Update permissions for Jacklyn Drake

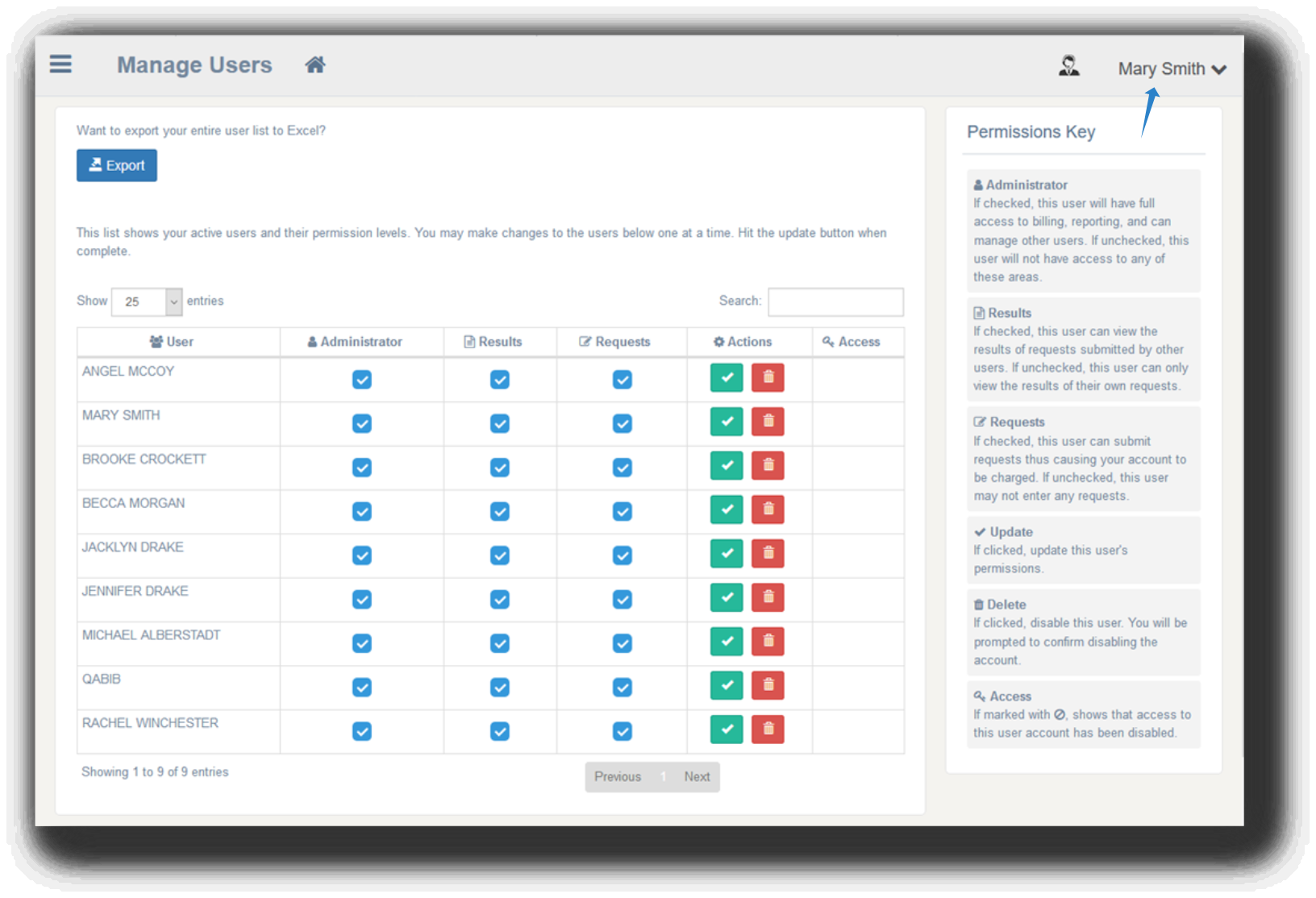(x=727, y=553)
